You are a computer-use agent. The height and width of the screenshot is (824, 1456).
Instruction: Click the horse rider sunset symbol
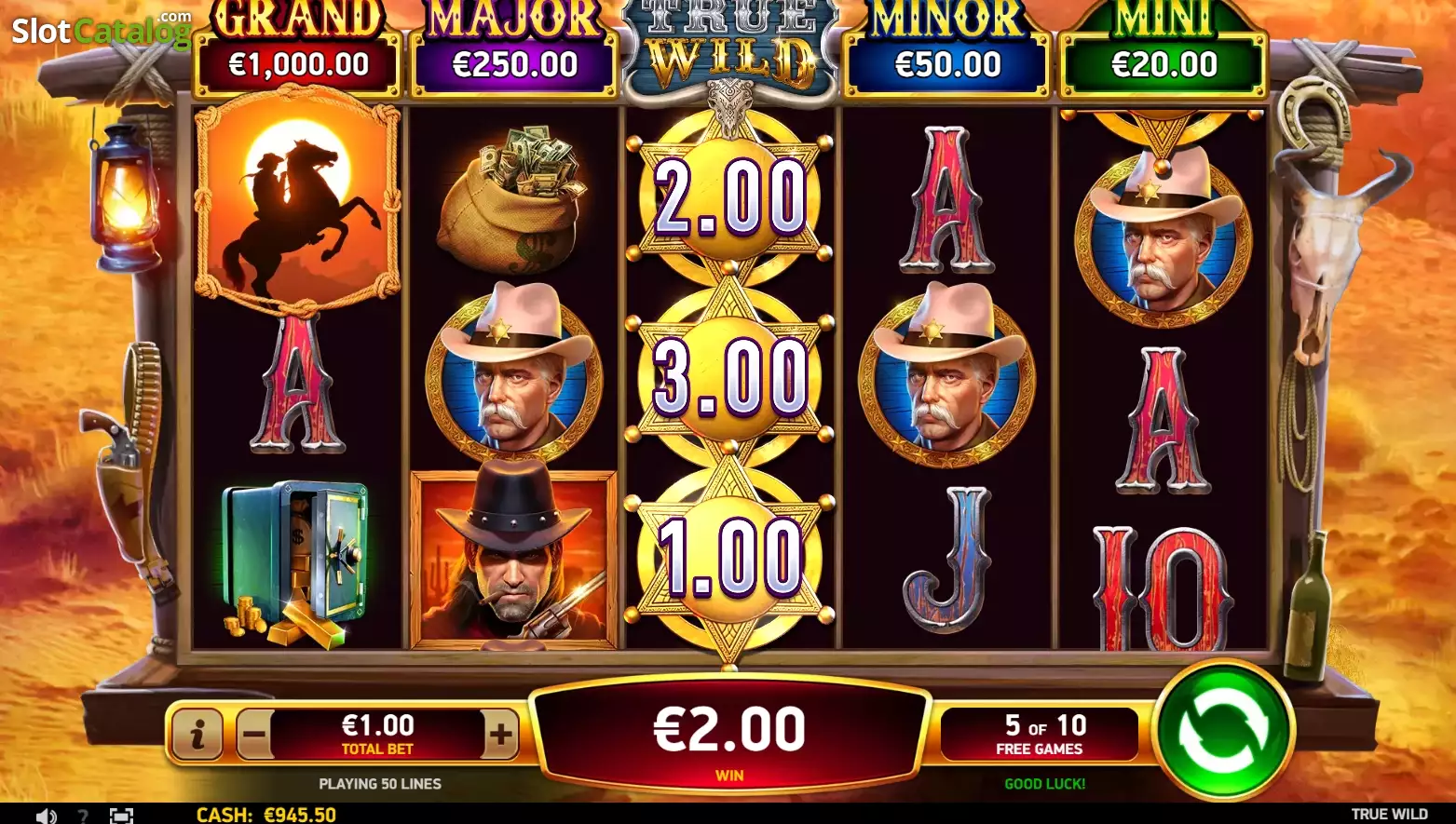pyautogui.click(x=298, y=201)
